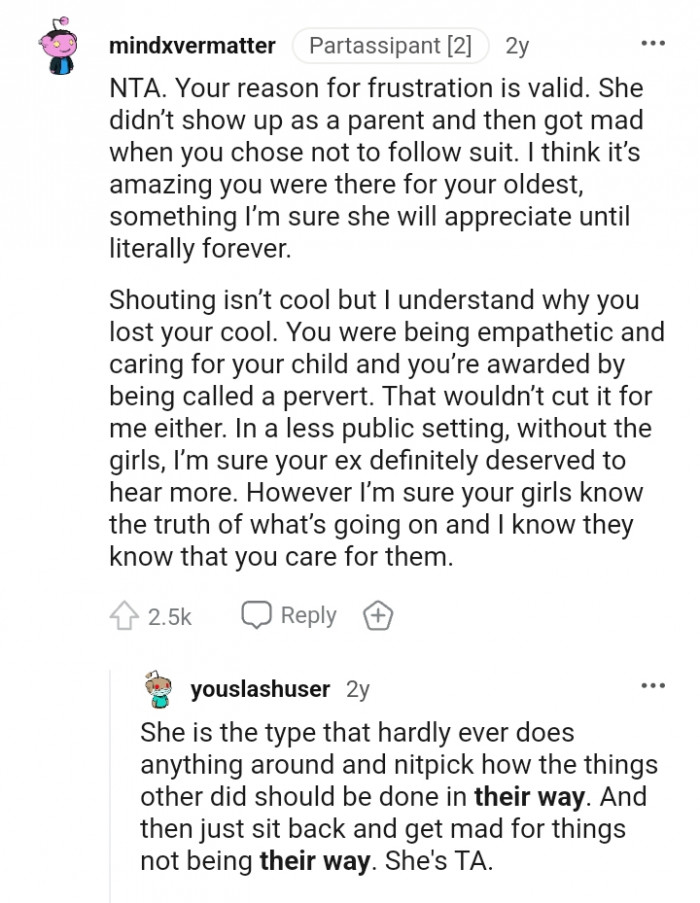
Task: Open the award plus icon on the comment
Action: 377,616
